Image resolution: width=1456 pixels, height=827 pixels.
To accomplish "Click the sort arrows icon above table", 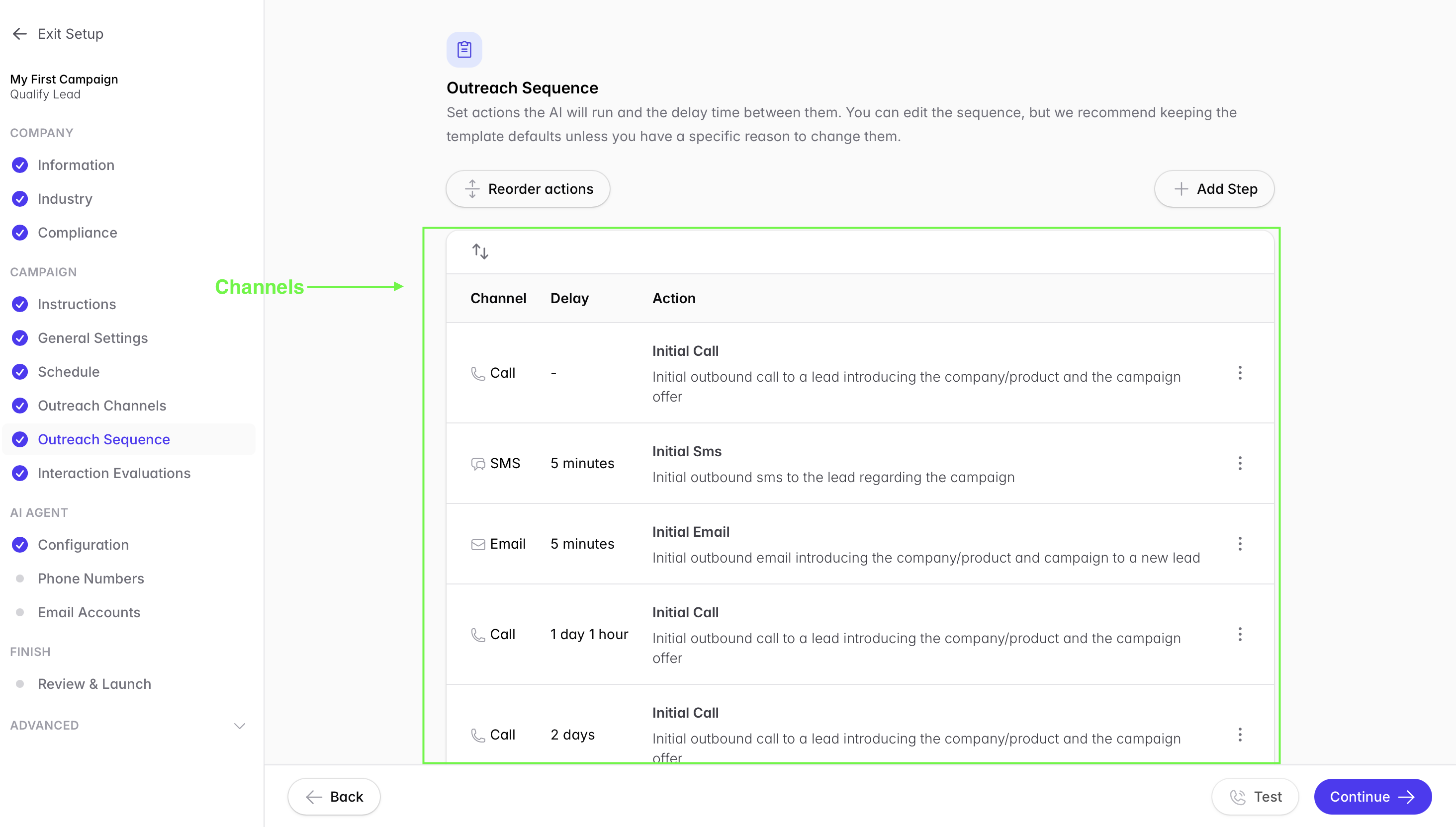I will (480, 251).
